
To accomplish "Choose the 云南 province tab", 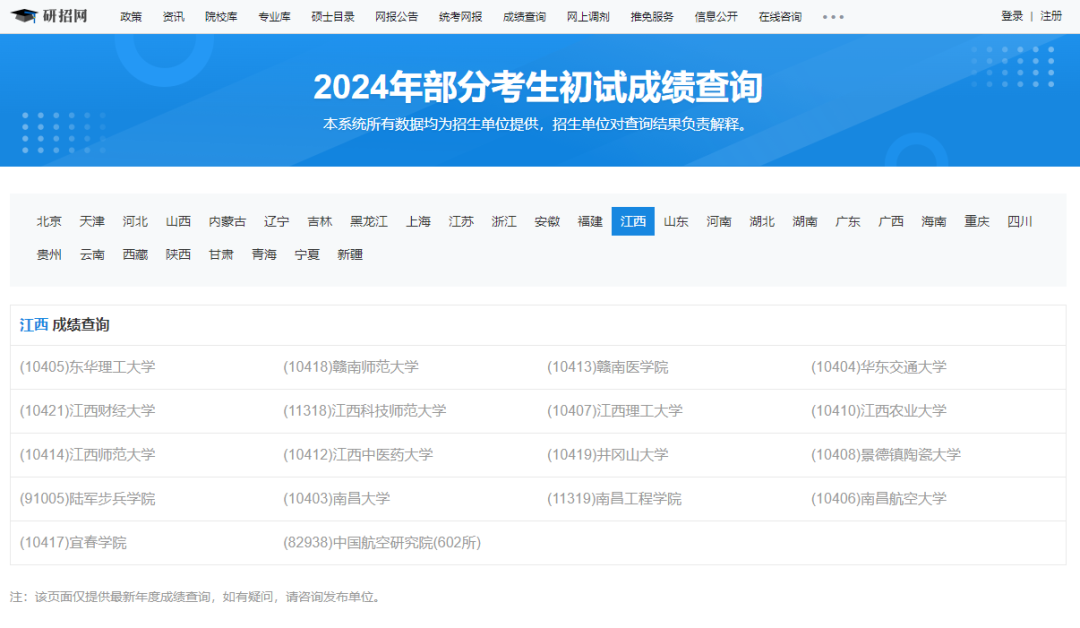I will (x=92, y=254).
